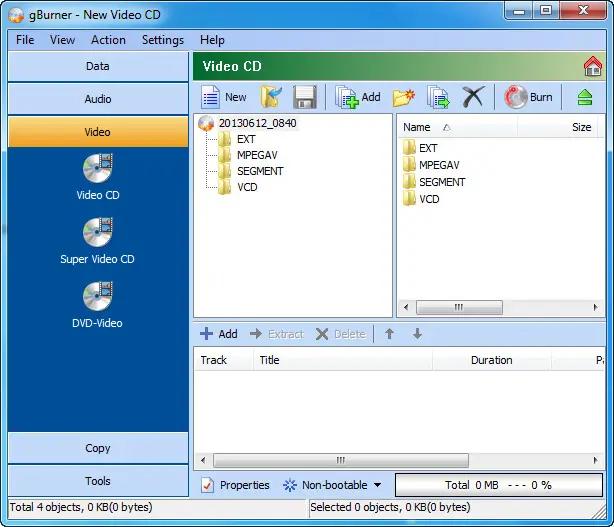Screen dimensions: 614x527
Task: Open the Non-bootable dropdown
Action: [x=332, y=485]
